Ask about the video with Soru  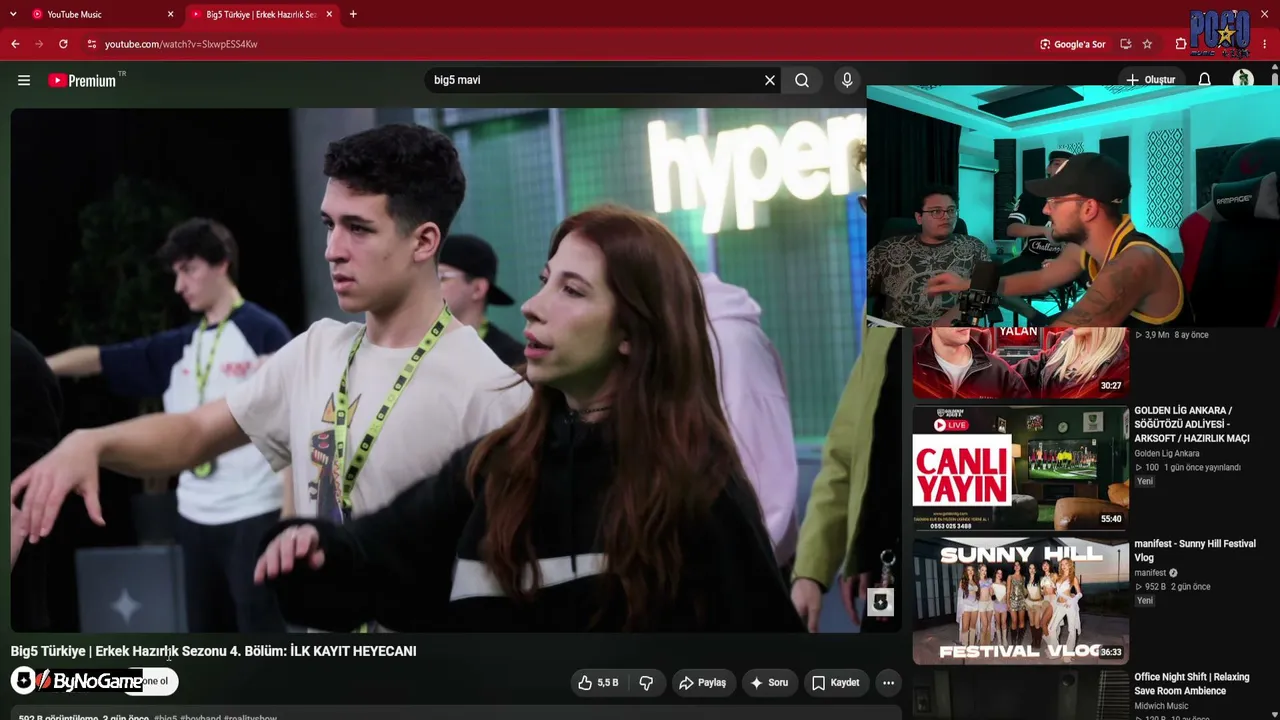770,683
